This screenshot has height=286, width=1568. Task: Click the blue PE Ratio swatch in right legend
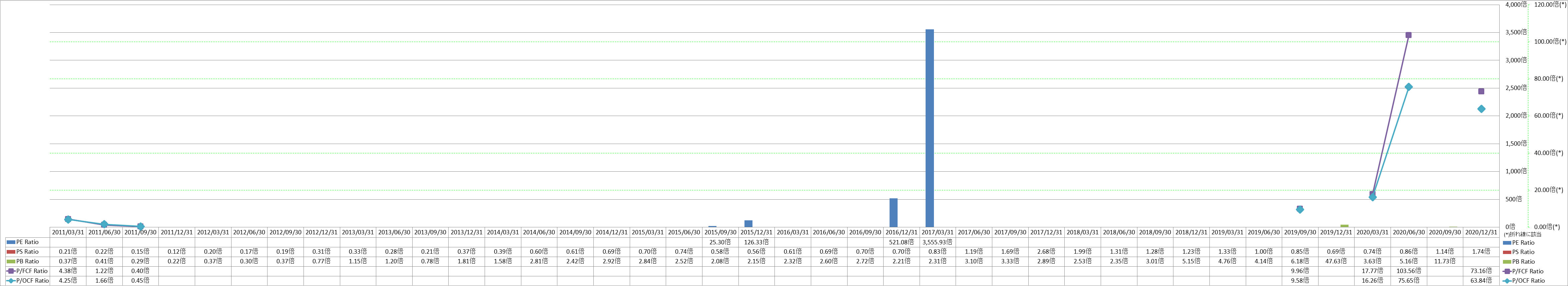1507,242
